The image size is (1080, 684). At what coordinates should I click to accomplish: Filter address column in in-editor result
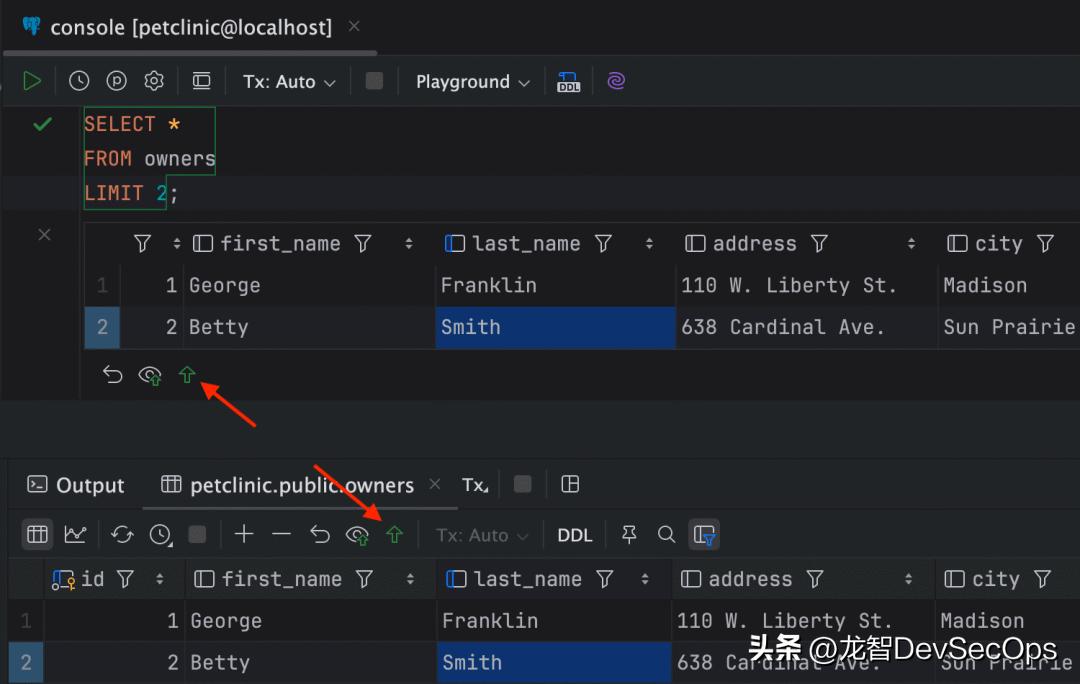coord(819,243)
